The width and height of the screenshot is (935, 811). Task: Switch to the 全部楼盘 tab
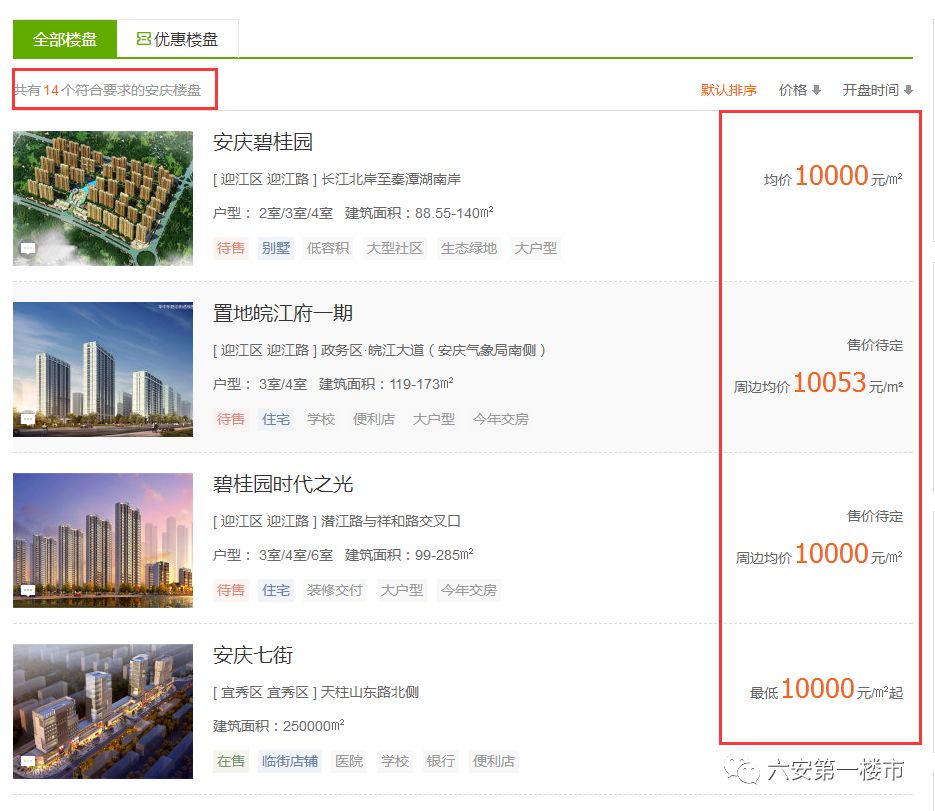[x=65, y=40]
